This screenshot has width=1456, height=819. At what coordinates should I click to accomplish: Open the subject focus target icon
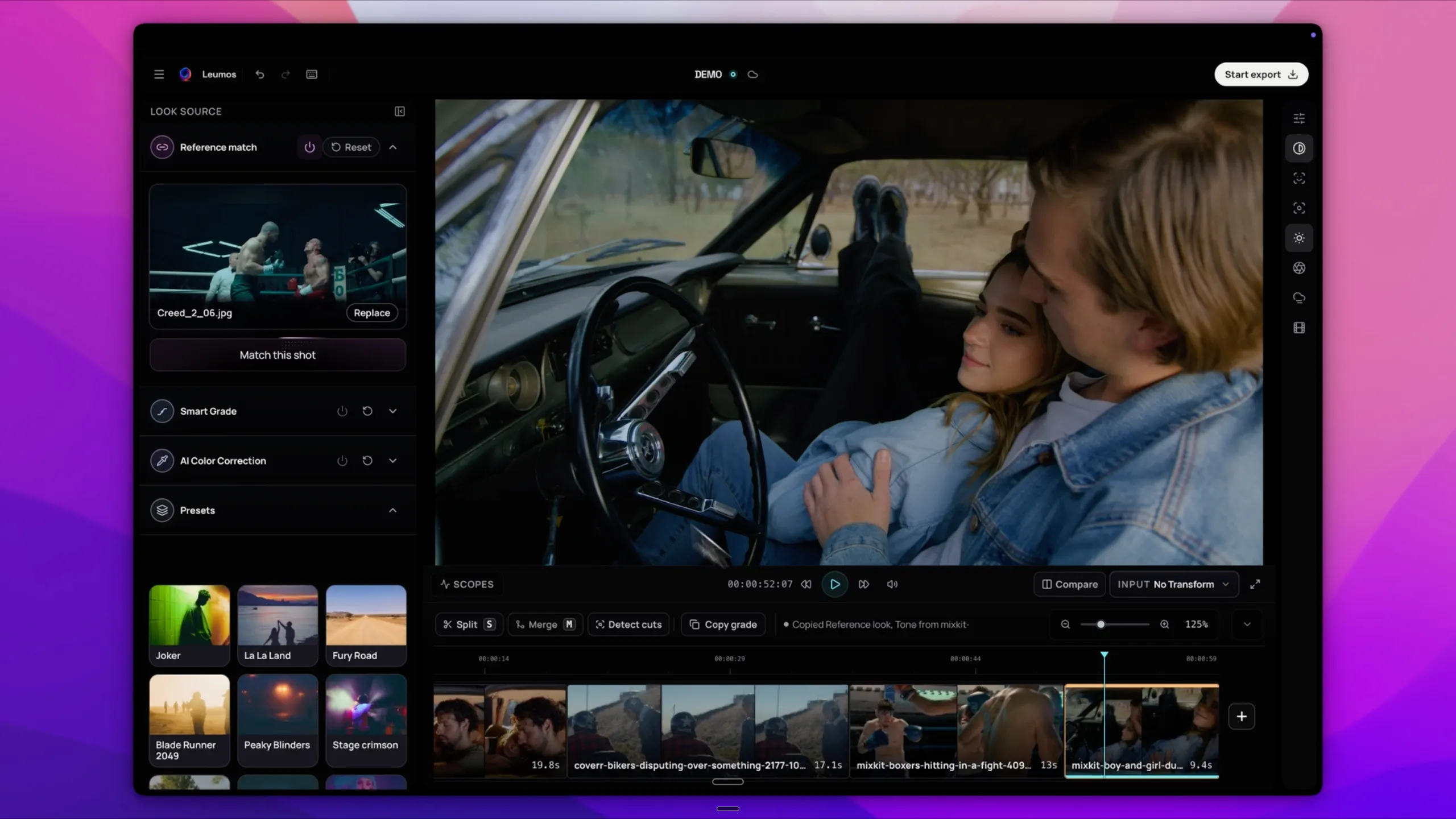[1299, 208]
